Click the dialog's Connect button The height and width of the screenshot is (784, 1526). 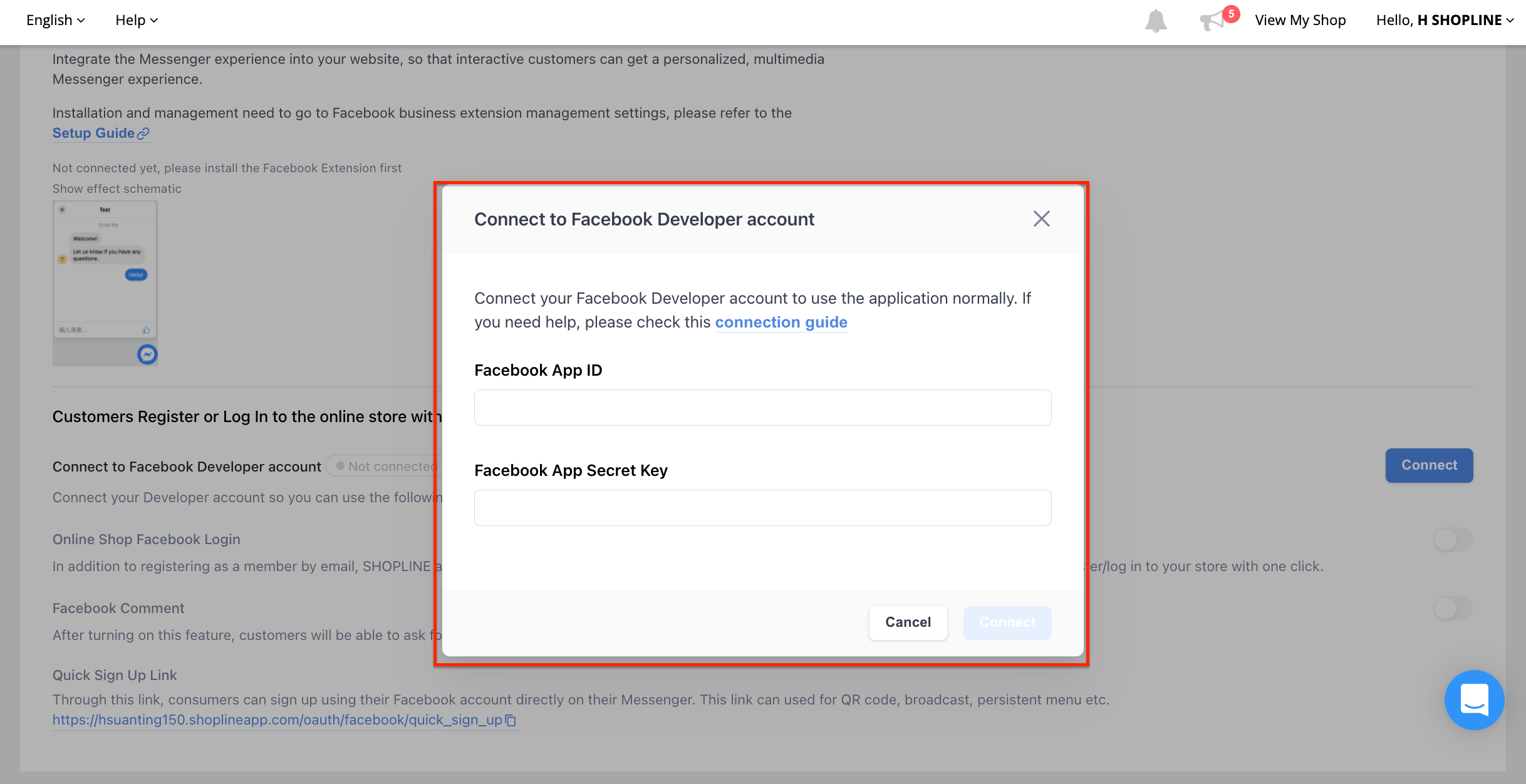point(1007,622)
